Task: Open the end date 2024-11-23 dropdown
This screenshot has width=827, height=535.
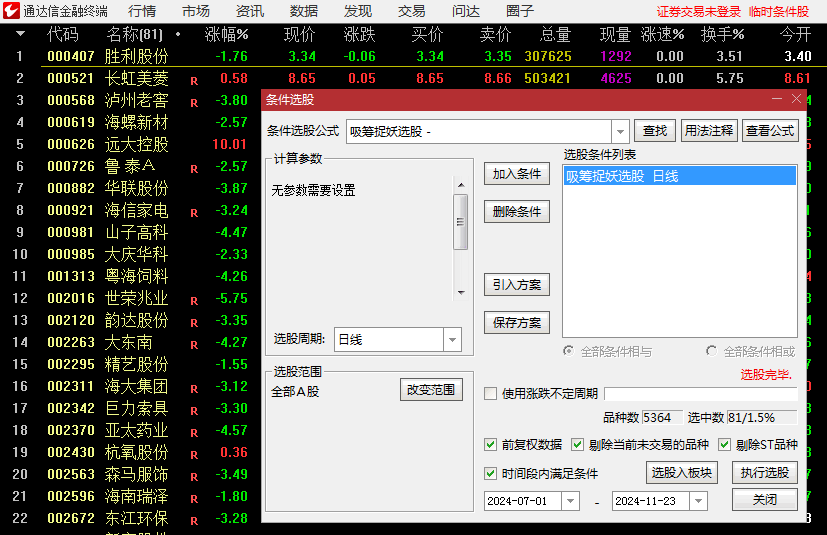Action: (698, 501)
